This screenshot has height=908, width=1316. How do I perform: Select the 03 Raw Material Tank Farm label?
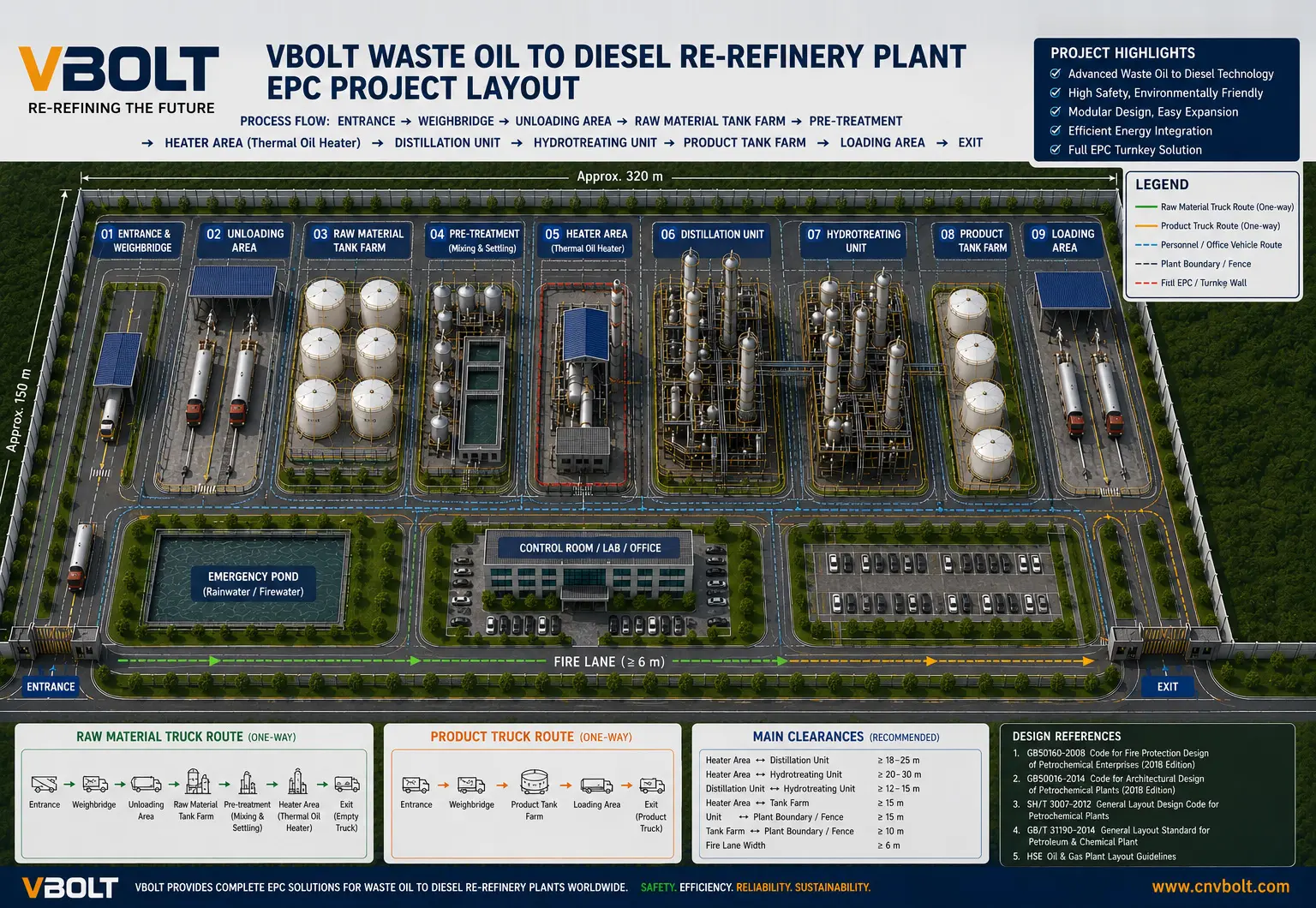(x=358, y=241)
